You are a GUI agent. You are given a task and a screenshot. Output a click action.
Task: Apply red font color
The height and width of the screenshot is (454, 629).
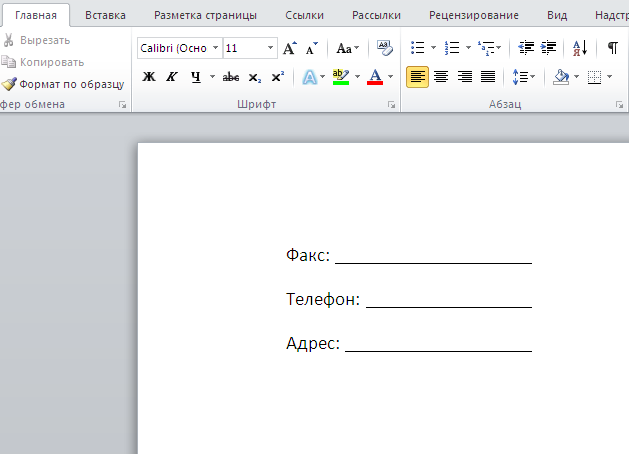[x=375, y=77]
